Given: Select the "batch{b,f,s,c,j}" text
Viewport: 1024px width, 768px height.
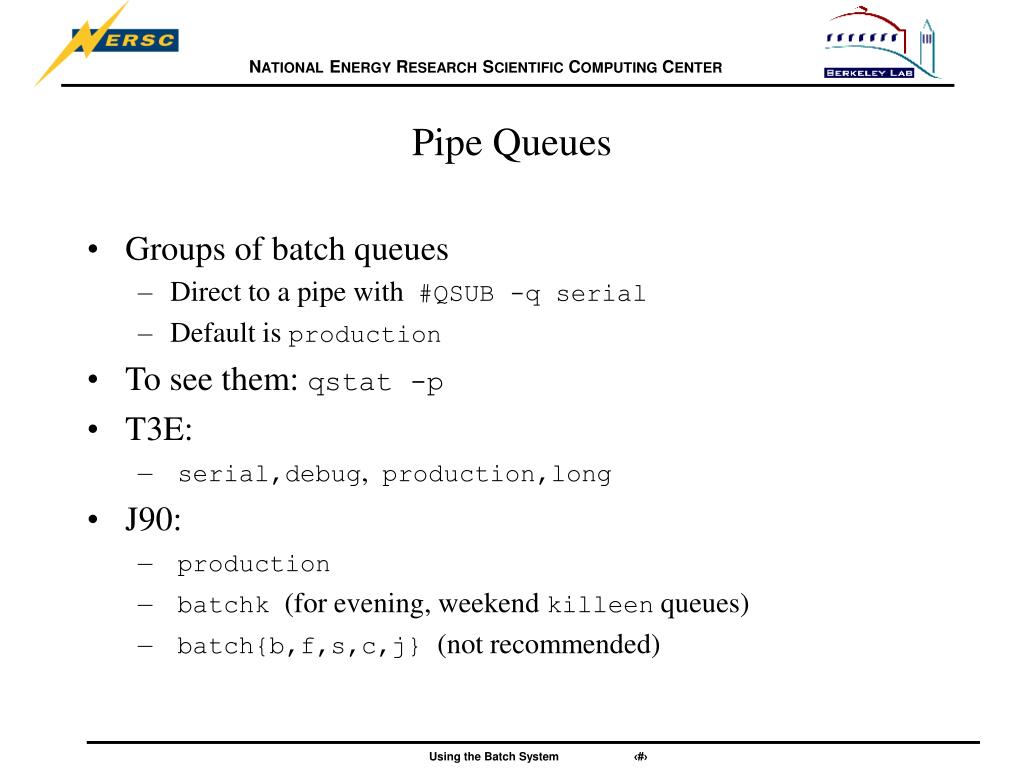Looking at the screenshot, I should (298, 646).
